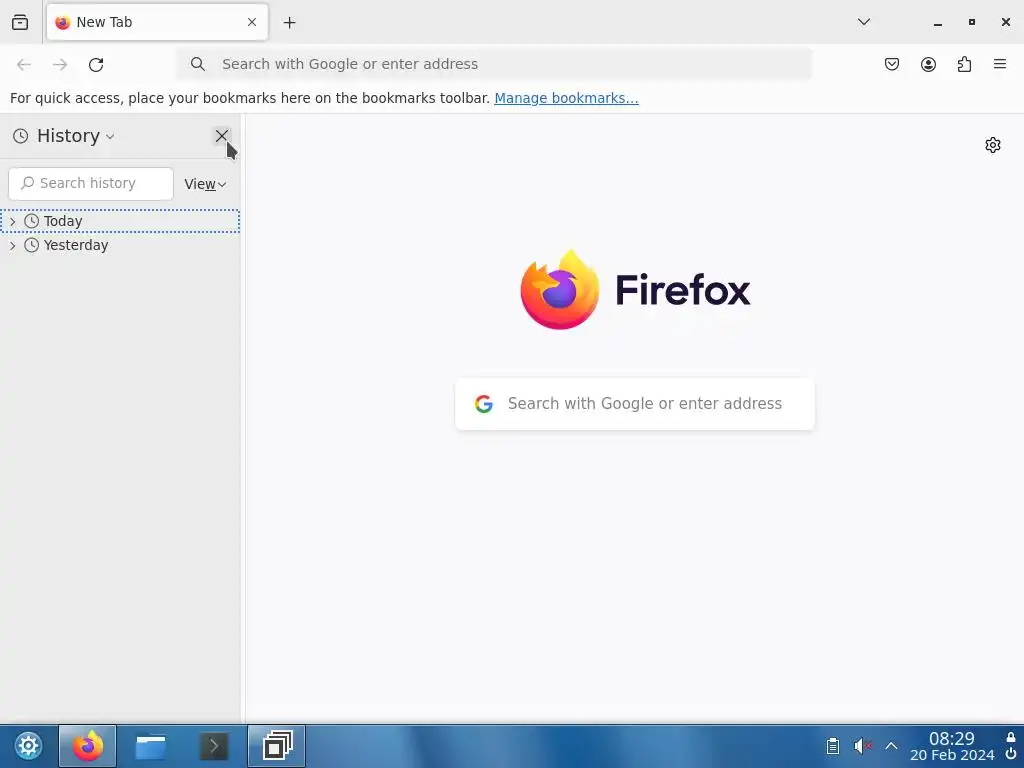Minimize the Firefox window
Screen dimensions: 1024x768
[x=938, y=22]
